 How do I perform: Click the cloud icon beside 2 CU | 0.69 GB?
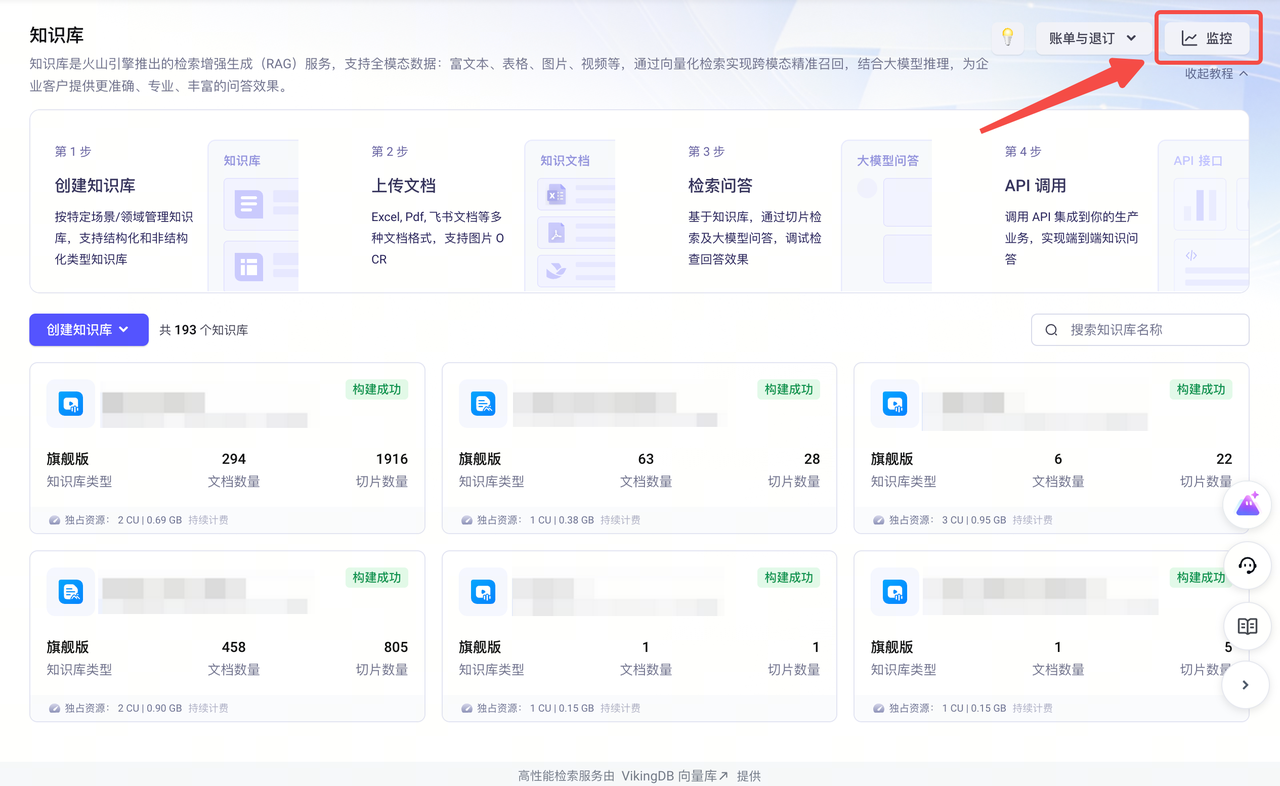click(55, 520)
